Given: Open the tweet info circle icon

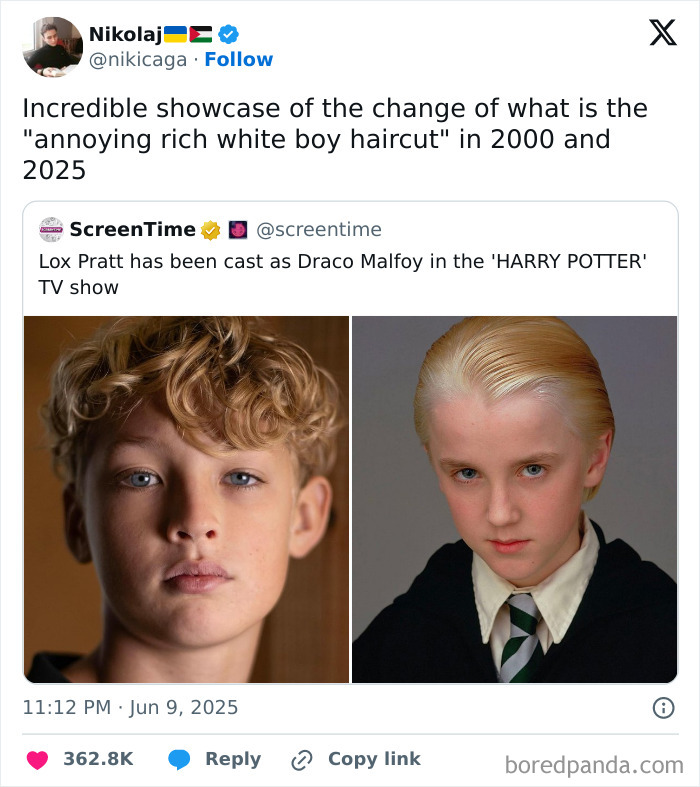Looking at the screenshot, I should (663, 708).
